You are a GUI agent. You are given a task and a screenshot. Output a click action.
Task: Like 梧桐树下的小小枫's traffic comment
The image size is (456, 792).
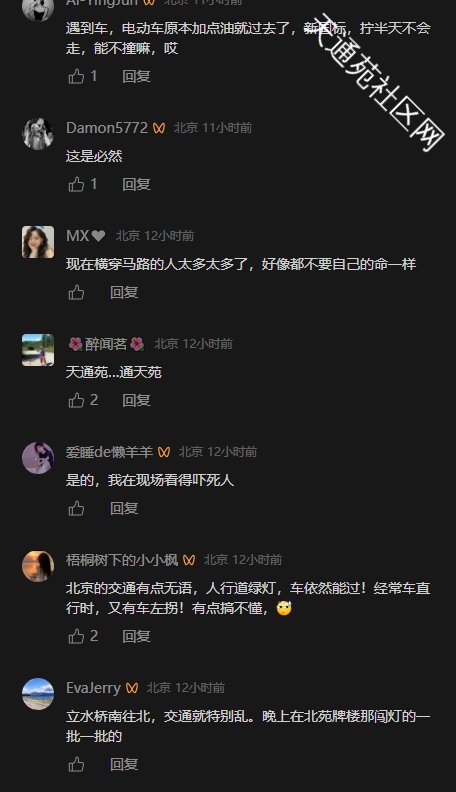pyautogui.click(x=76, y=636)
